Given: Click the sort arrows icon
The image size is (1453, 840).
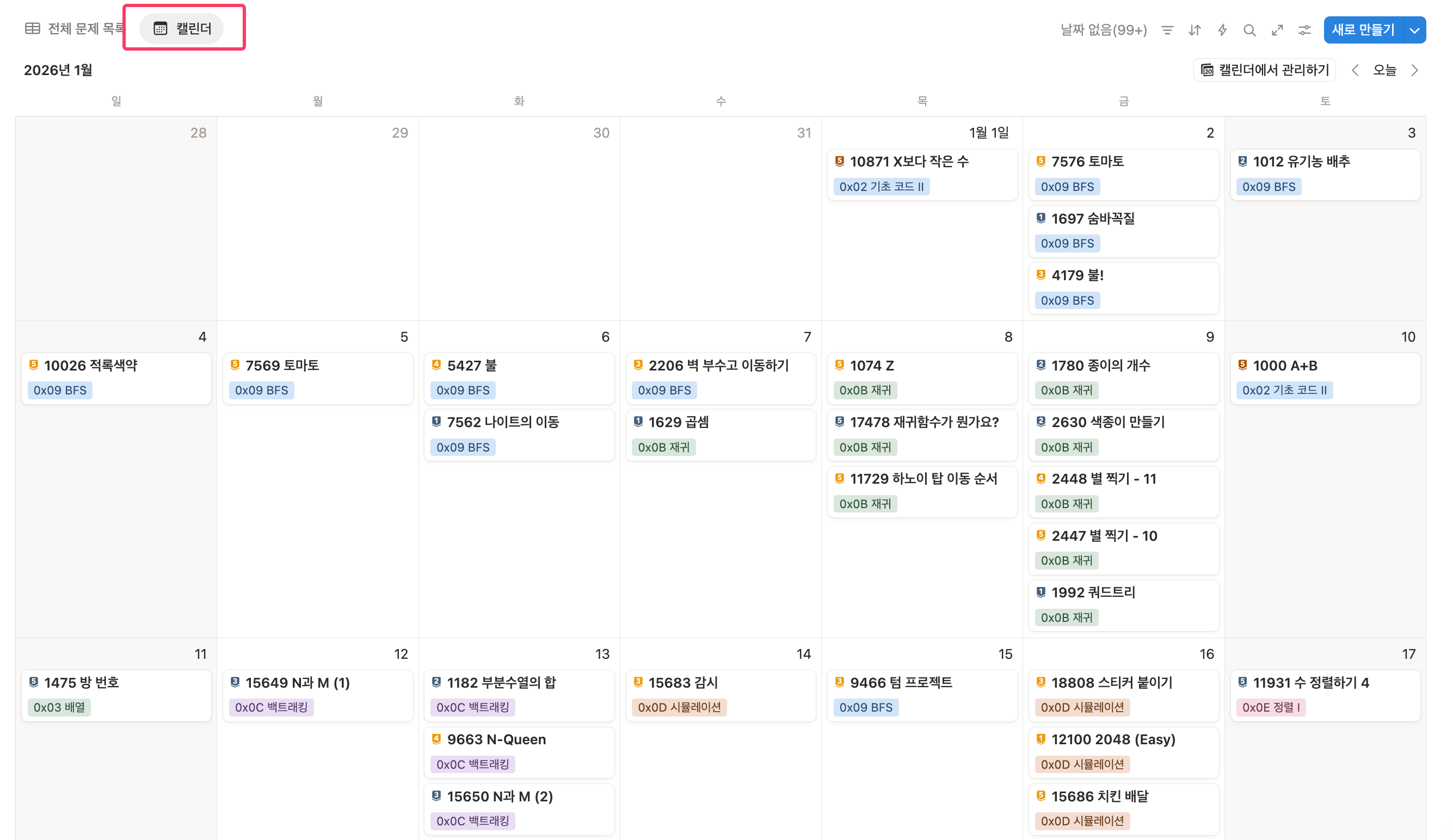Looking at the screenshot, I should 1195,30.
